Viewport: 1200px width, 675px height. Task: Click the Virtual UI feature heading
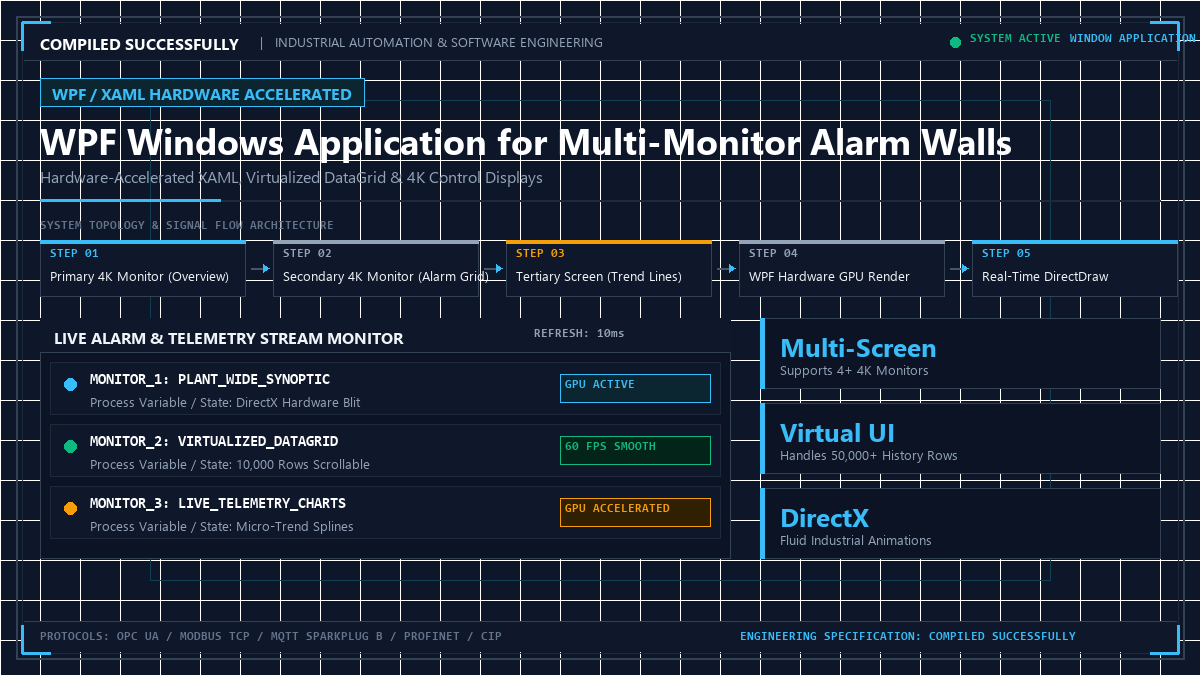click(837, 433)
